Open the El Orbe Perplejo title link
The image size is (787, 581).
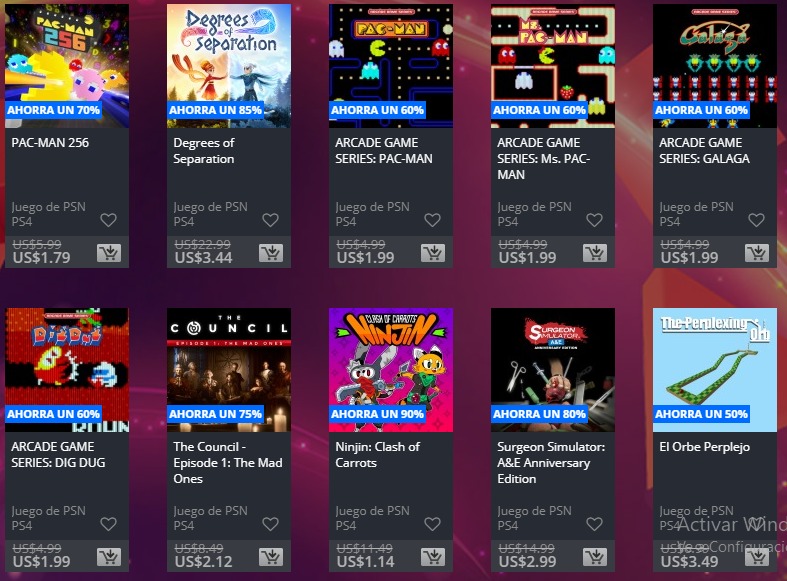pyautogui.click(x=705, y=447)
